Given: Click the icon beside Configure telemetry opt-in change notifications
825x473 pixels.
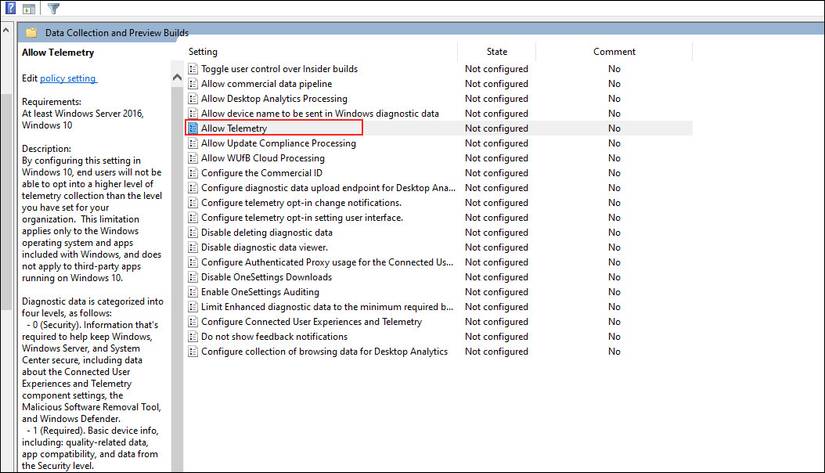Looking at the screenshot, I should pyautogui.click(x=193, y=203).
